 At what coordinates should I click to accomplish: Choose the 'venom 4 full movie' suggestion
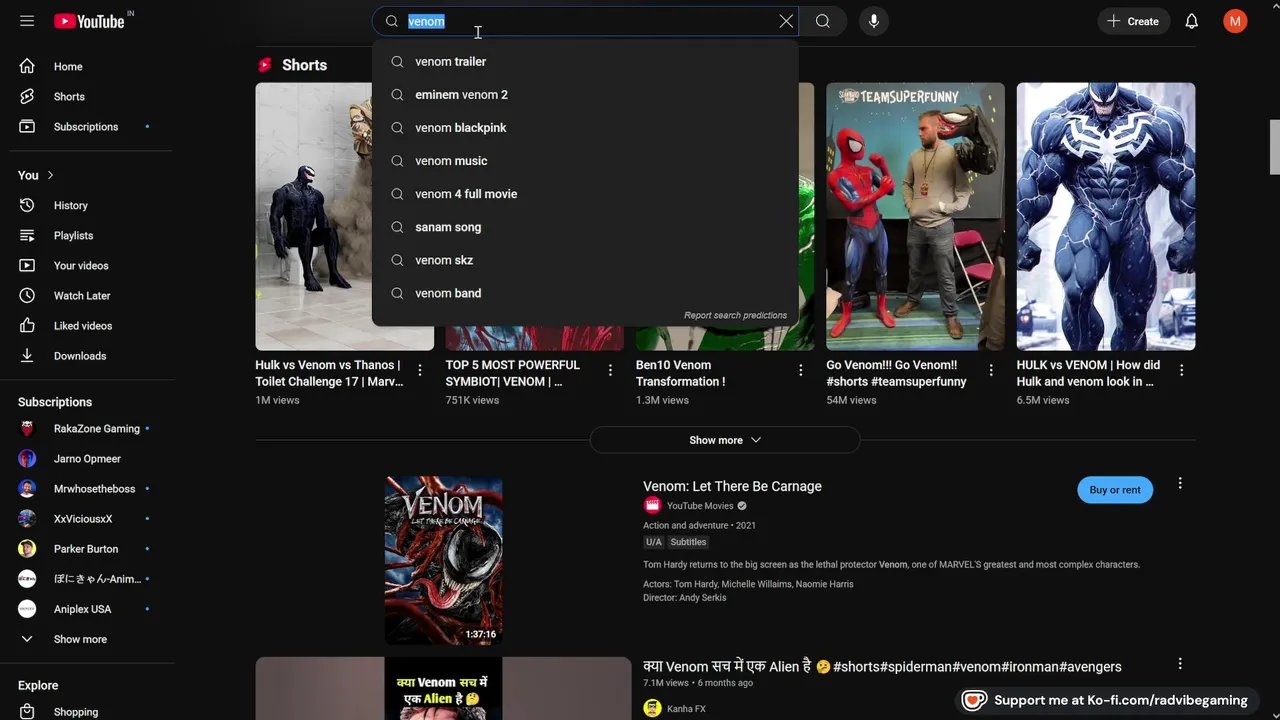coord(585,194)
